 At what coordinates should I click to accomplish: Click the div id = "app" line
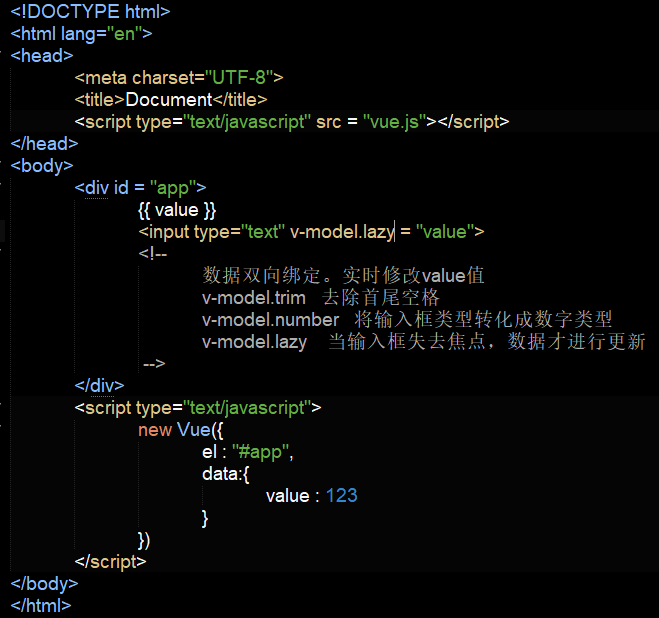tap(140, 188)
